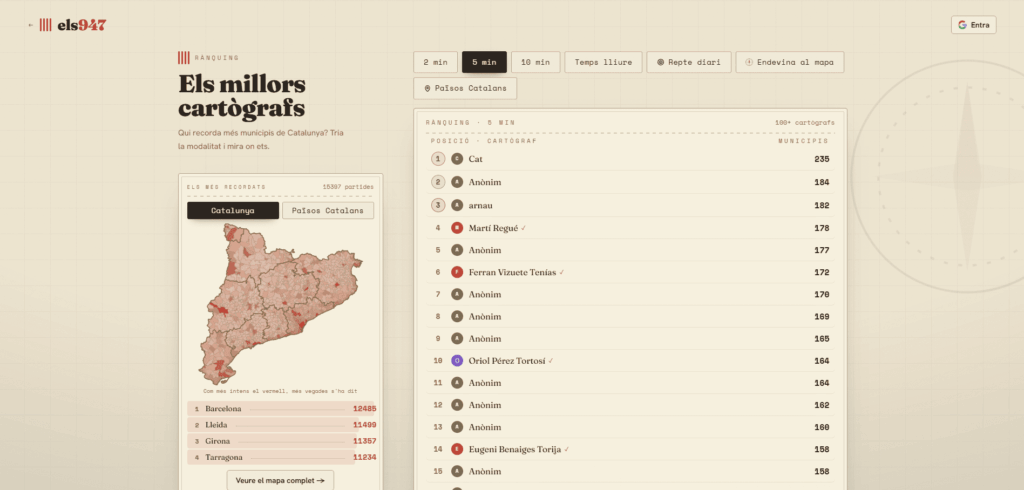Switch to Temps lliure mode
The width and height of the screenshot is (1024, 490).
coord(603,62)
